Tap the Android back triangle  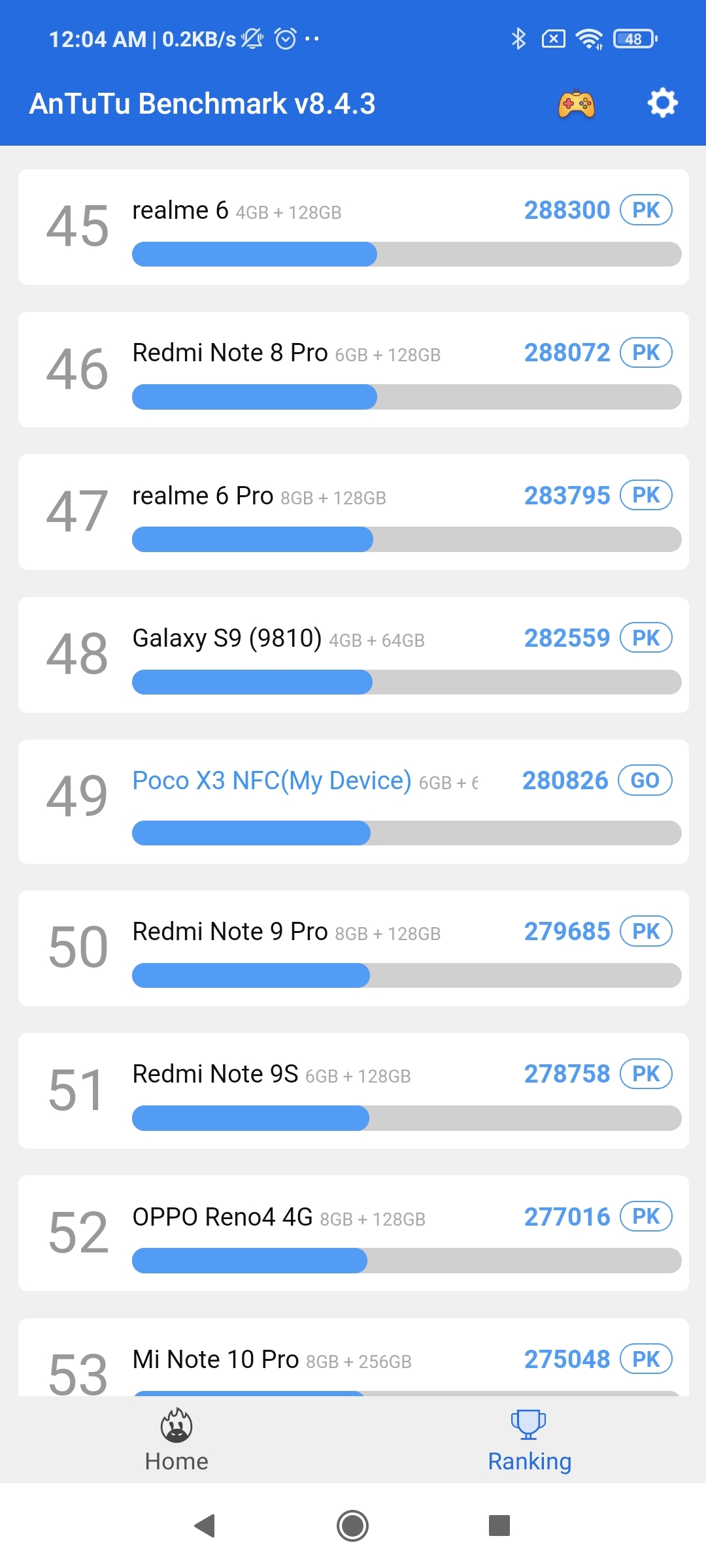205,1526
